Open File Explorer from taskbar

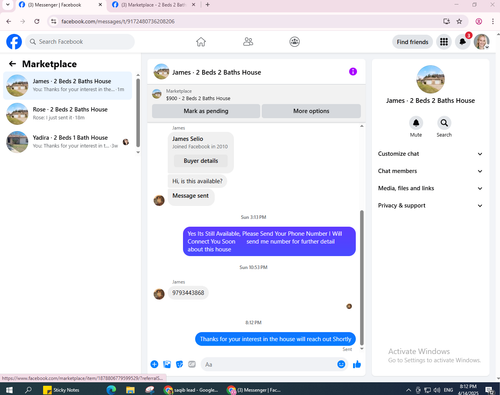[x=130, y=390]
